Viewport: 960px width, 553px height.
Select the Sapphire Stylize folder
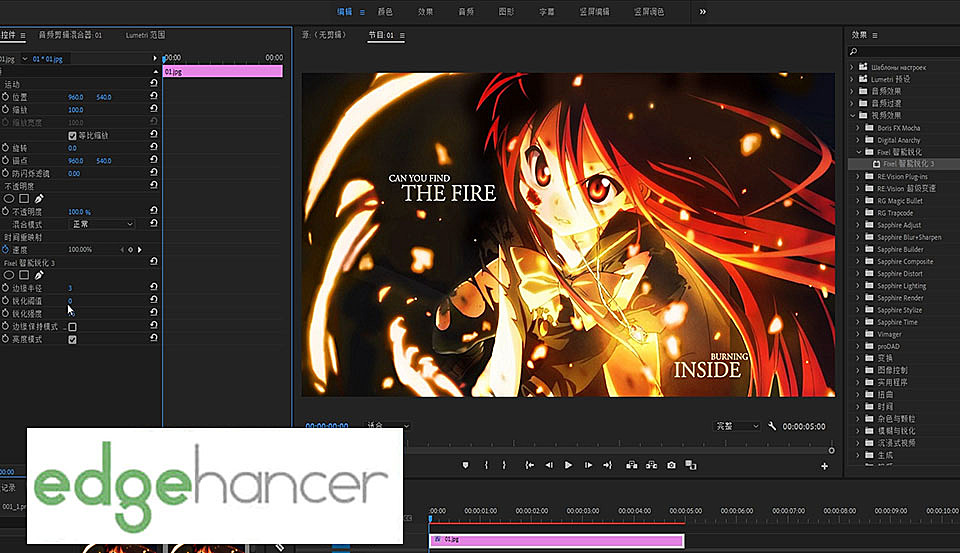[x=899, y=310]
